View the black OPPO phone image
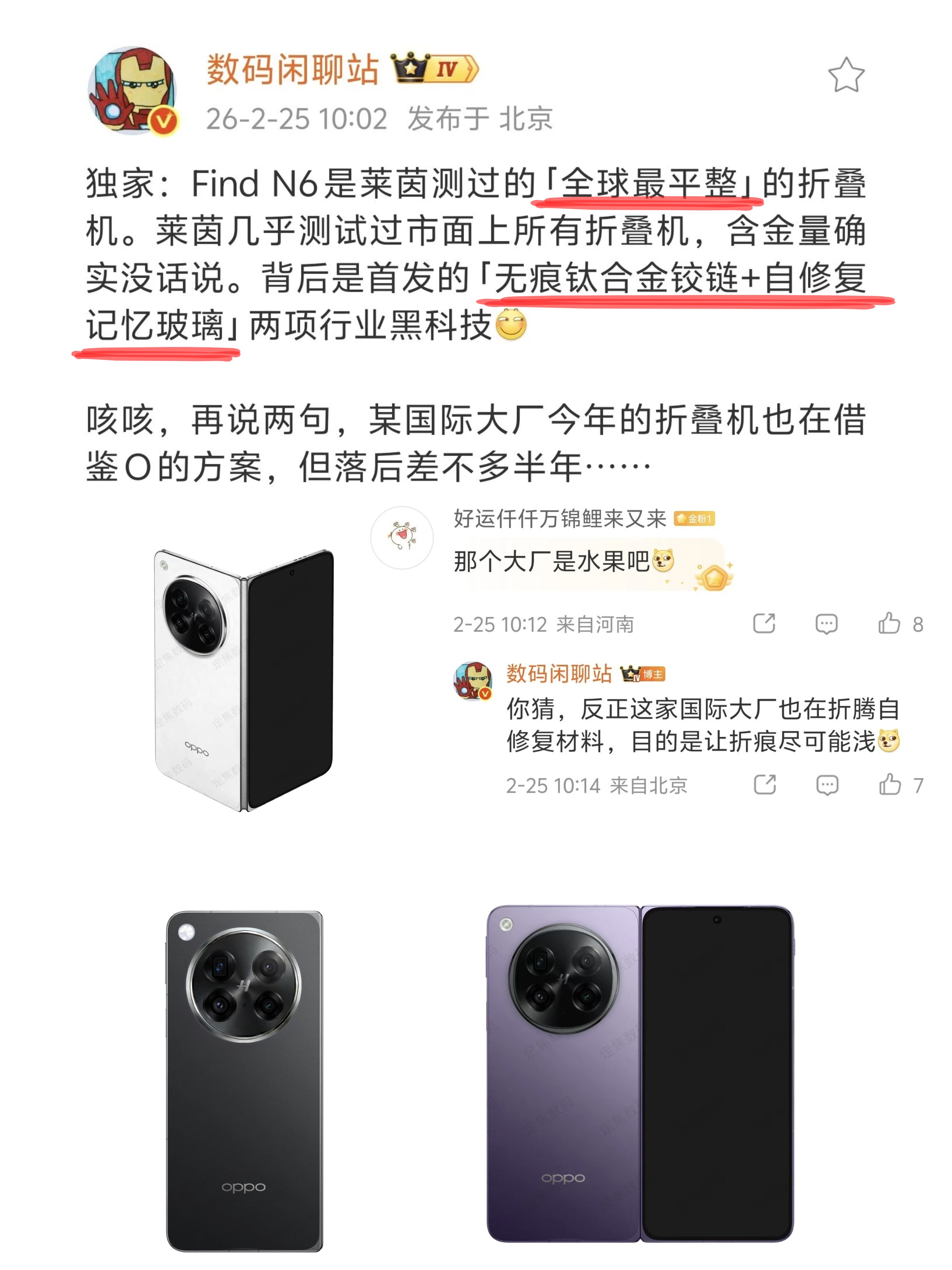 coord(244,1080)
